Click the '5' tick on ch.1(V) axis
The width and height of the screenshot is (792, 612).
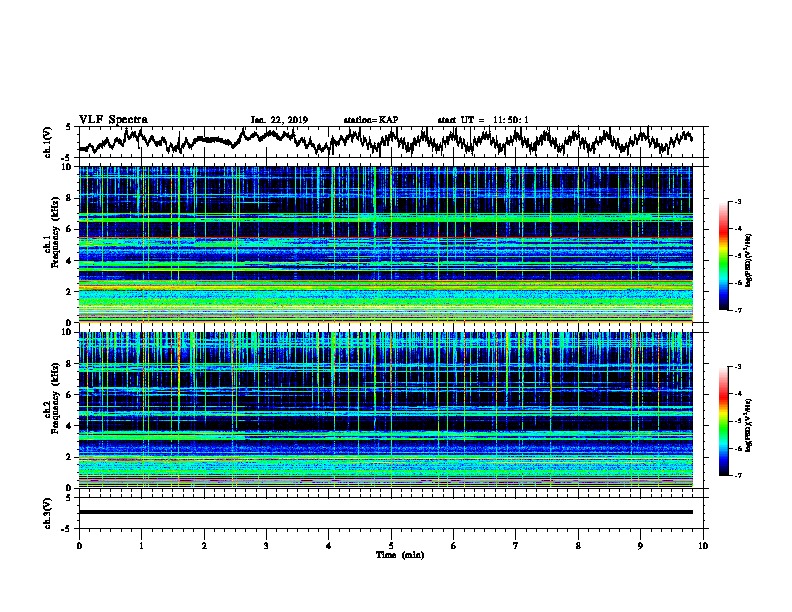pyautogui.click(x=69, y=127)
